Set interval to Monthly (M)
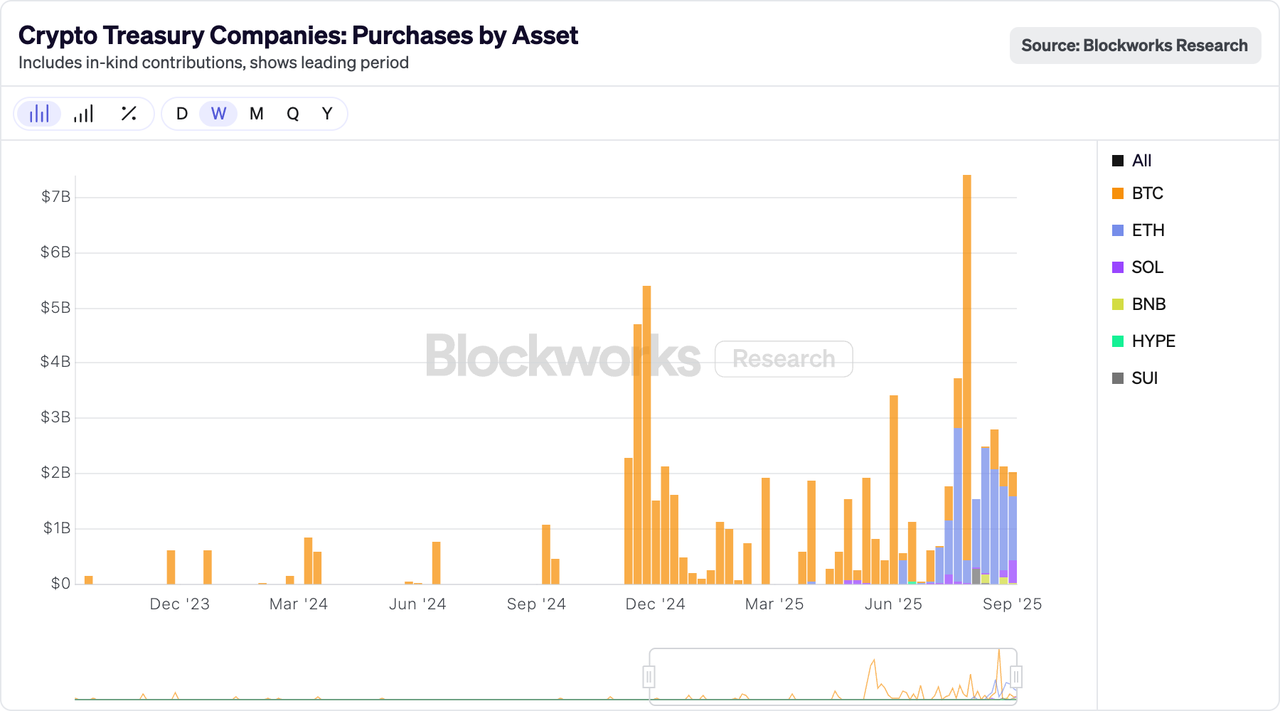 pyautogui.click(x=256, y=114)
